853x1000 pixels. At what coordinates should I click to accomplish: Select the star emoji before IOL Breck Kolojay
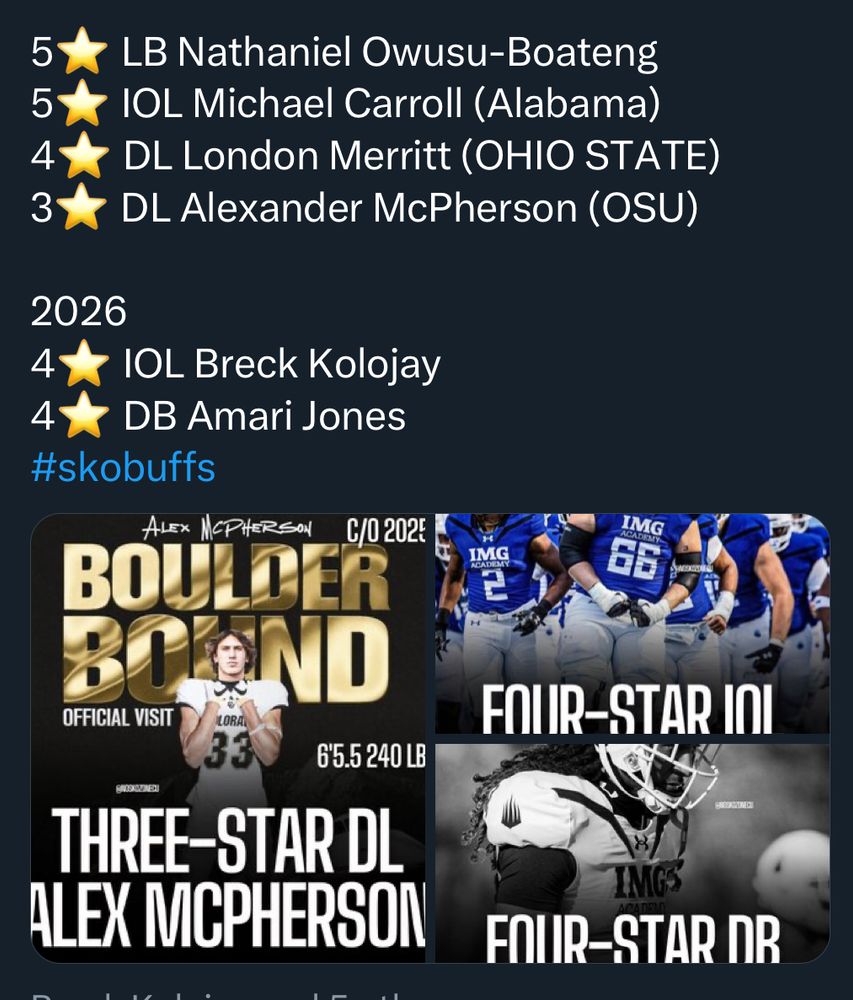coord(83,363)
